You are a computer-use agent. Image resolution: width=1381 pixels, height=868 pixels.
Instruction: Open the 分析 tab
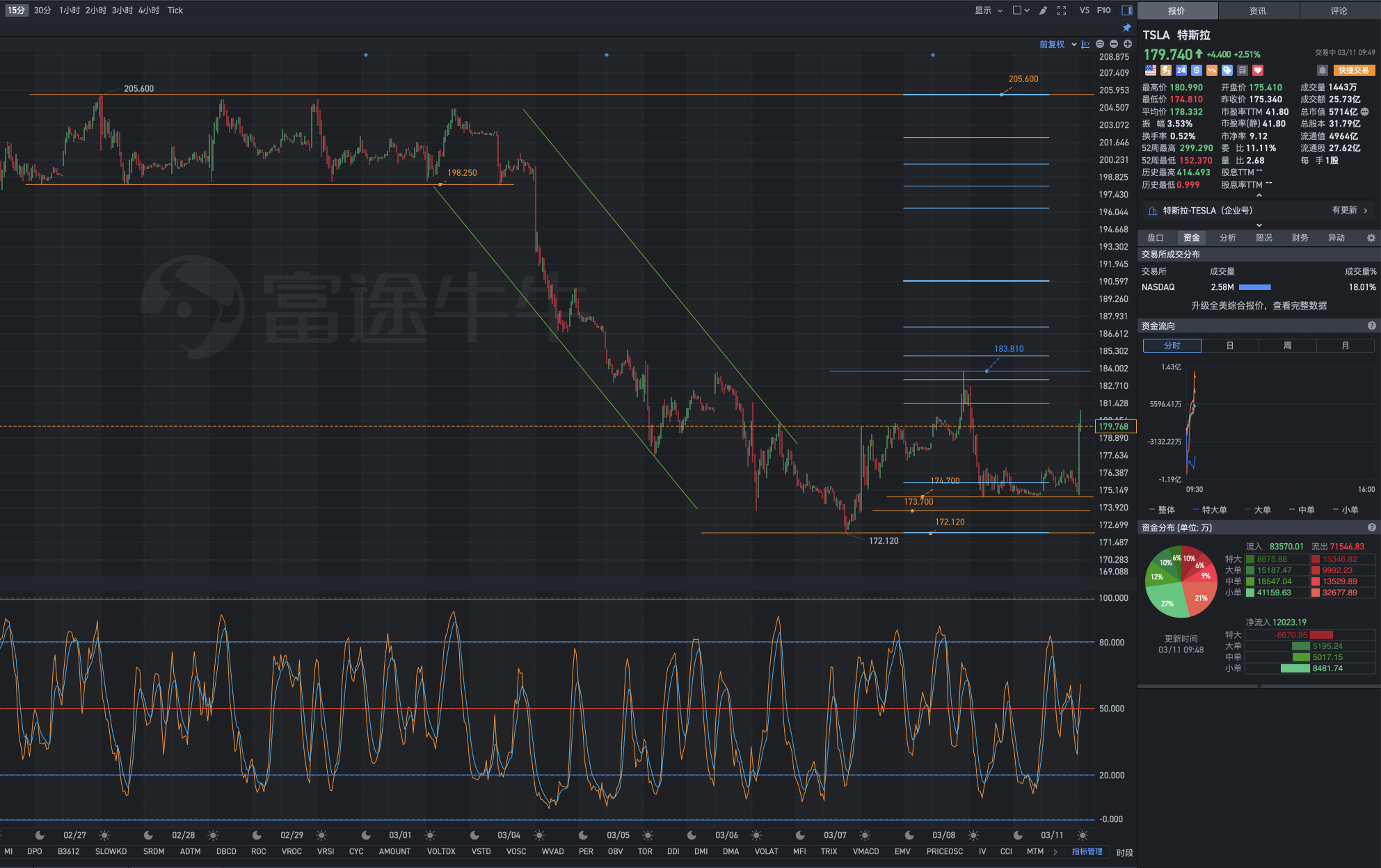click(x=1228, y=238)
